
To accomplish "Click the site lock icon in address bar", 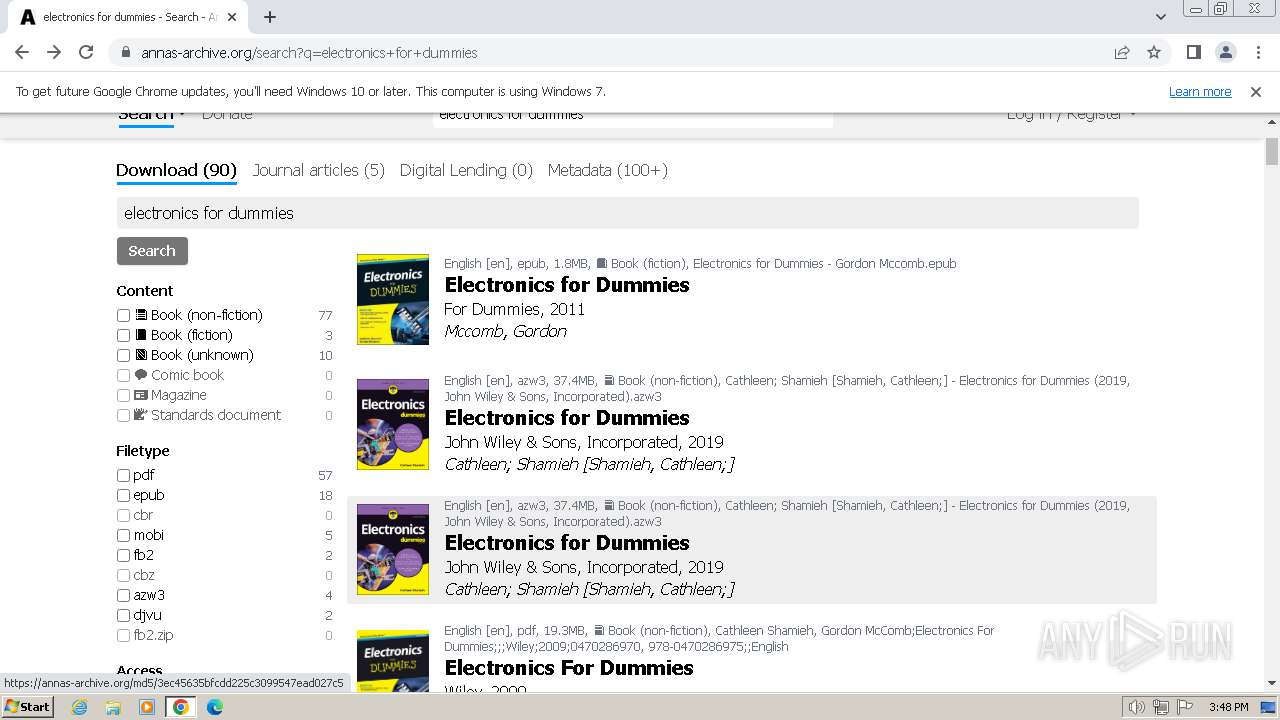I will coord(125,52).
